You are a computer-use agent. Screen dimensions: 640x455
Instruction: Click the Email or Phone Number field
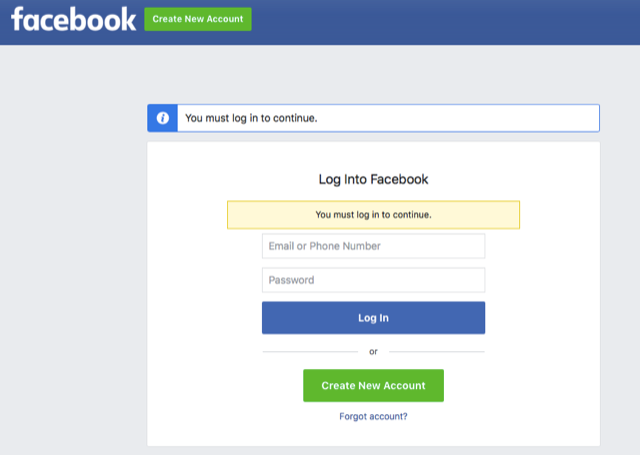click(x=373, y=246)
